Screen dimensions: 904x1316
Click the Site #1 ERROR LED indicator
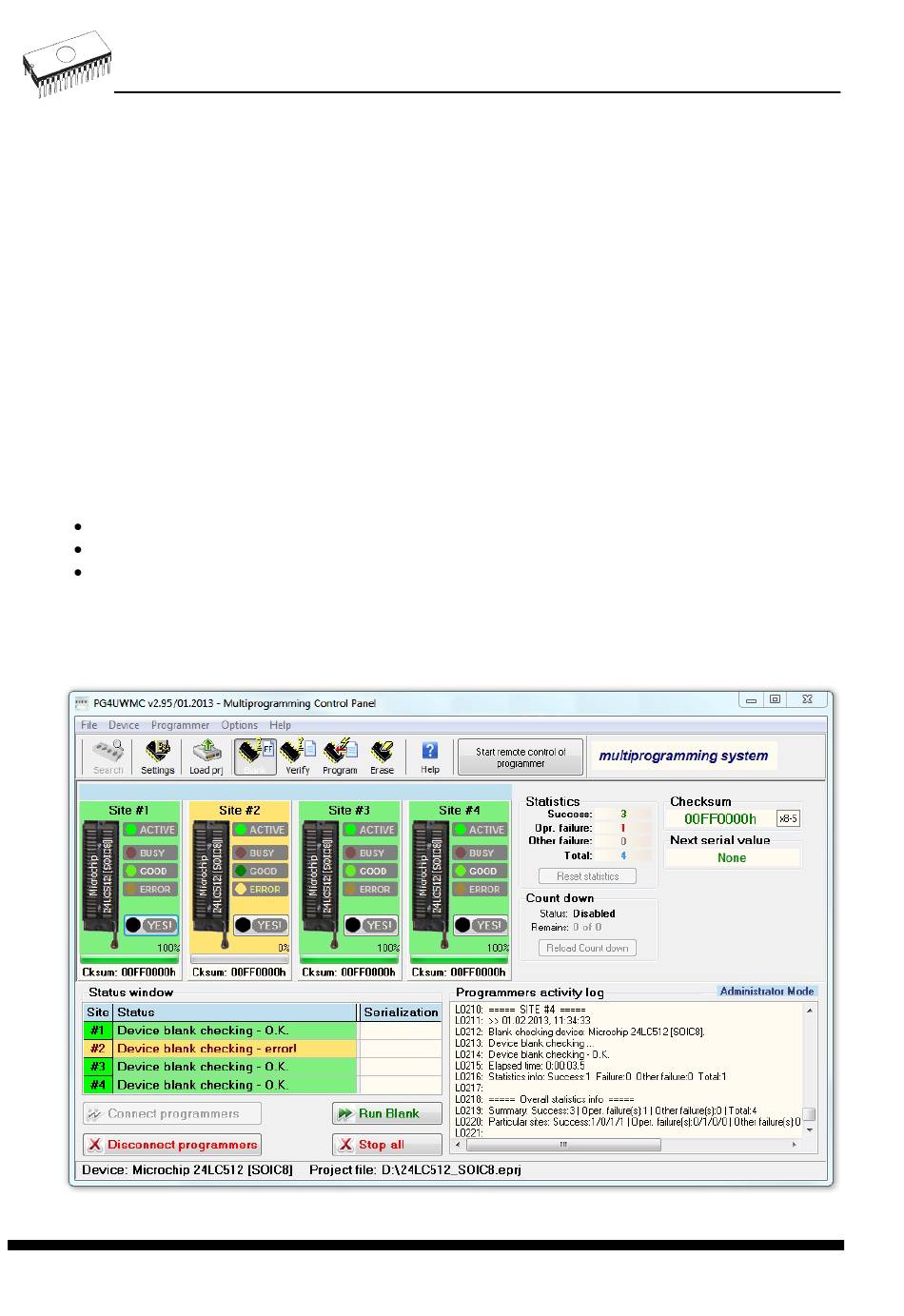pyautogui.click(x=150, y=889)
